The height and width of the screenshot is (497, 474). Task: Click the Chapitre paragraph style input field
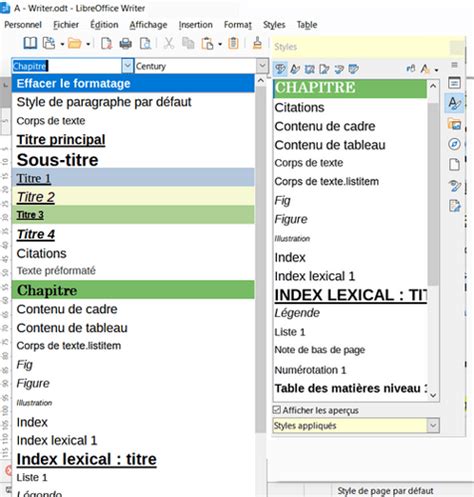coord(67,66)
